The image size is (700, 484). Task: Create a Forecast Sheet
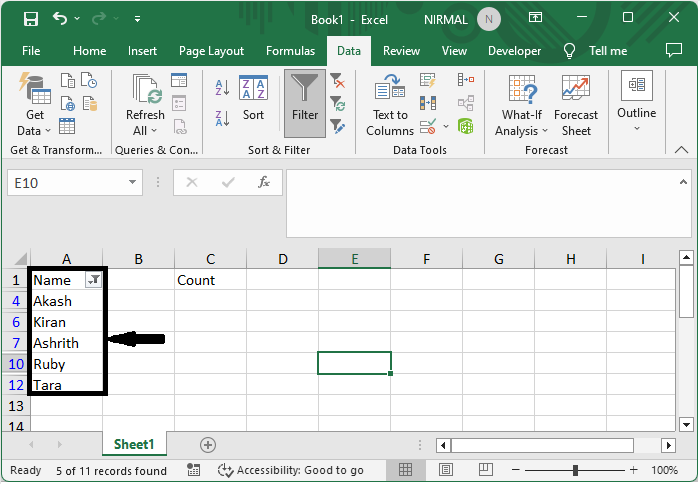[x=576, y=104]
